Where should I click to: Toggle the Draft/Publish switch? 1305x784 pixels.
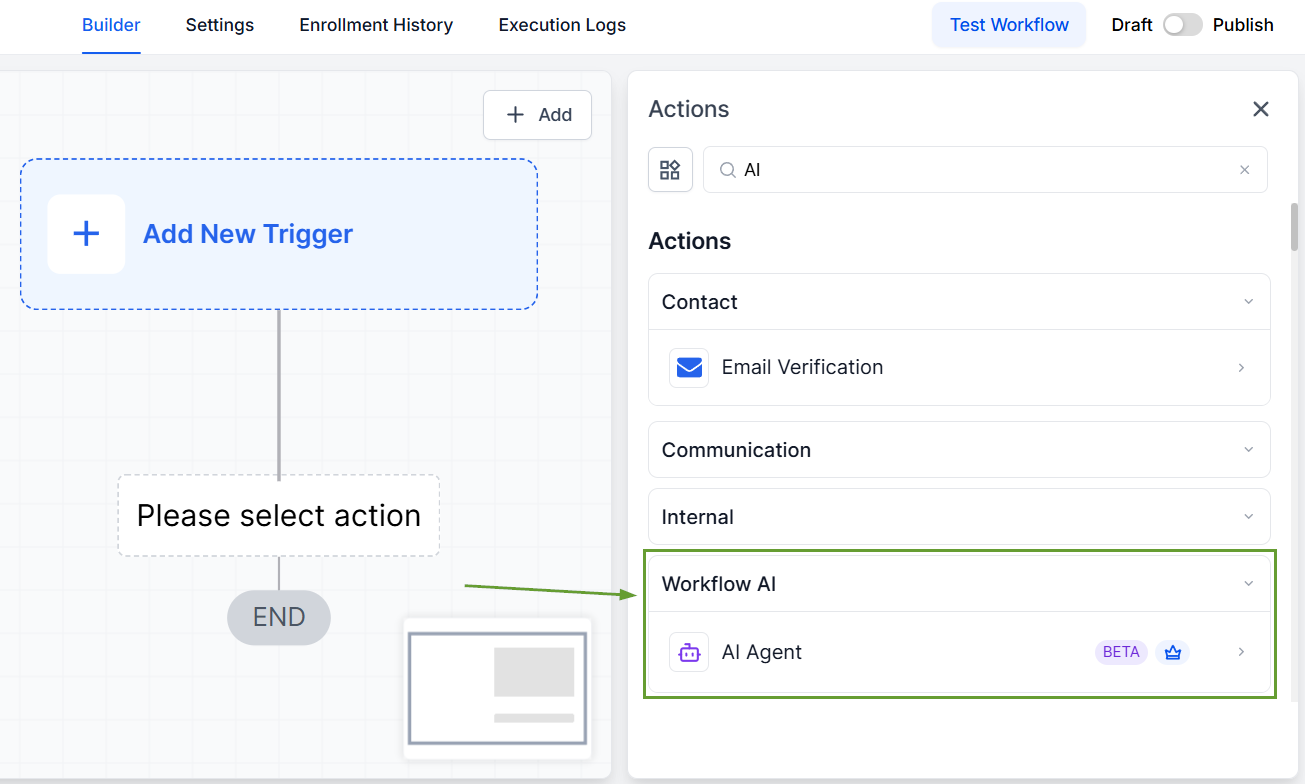[x=1182, y=25]
